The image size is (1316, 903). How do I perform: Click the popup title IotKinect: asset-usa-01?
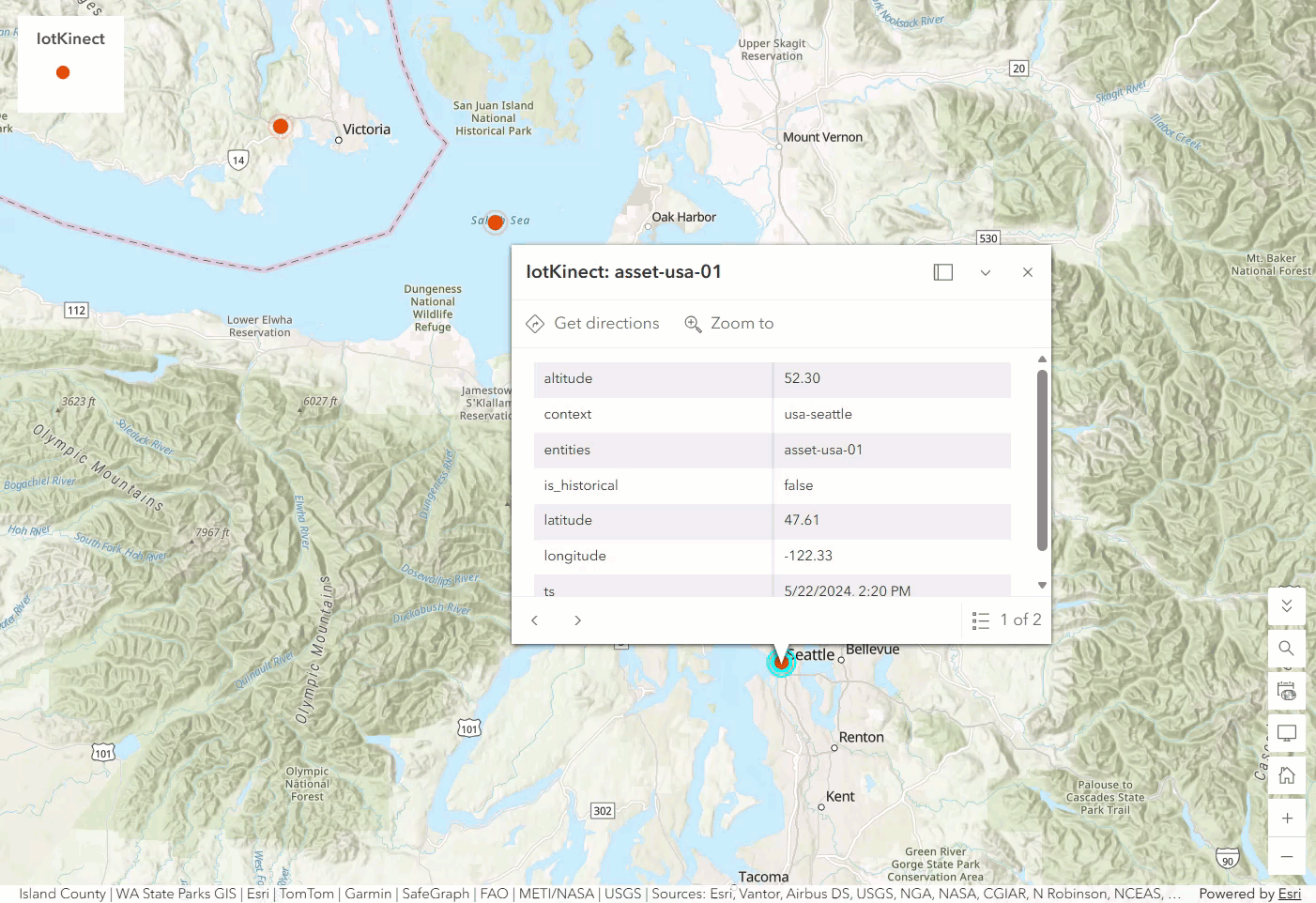pos(623,272)
